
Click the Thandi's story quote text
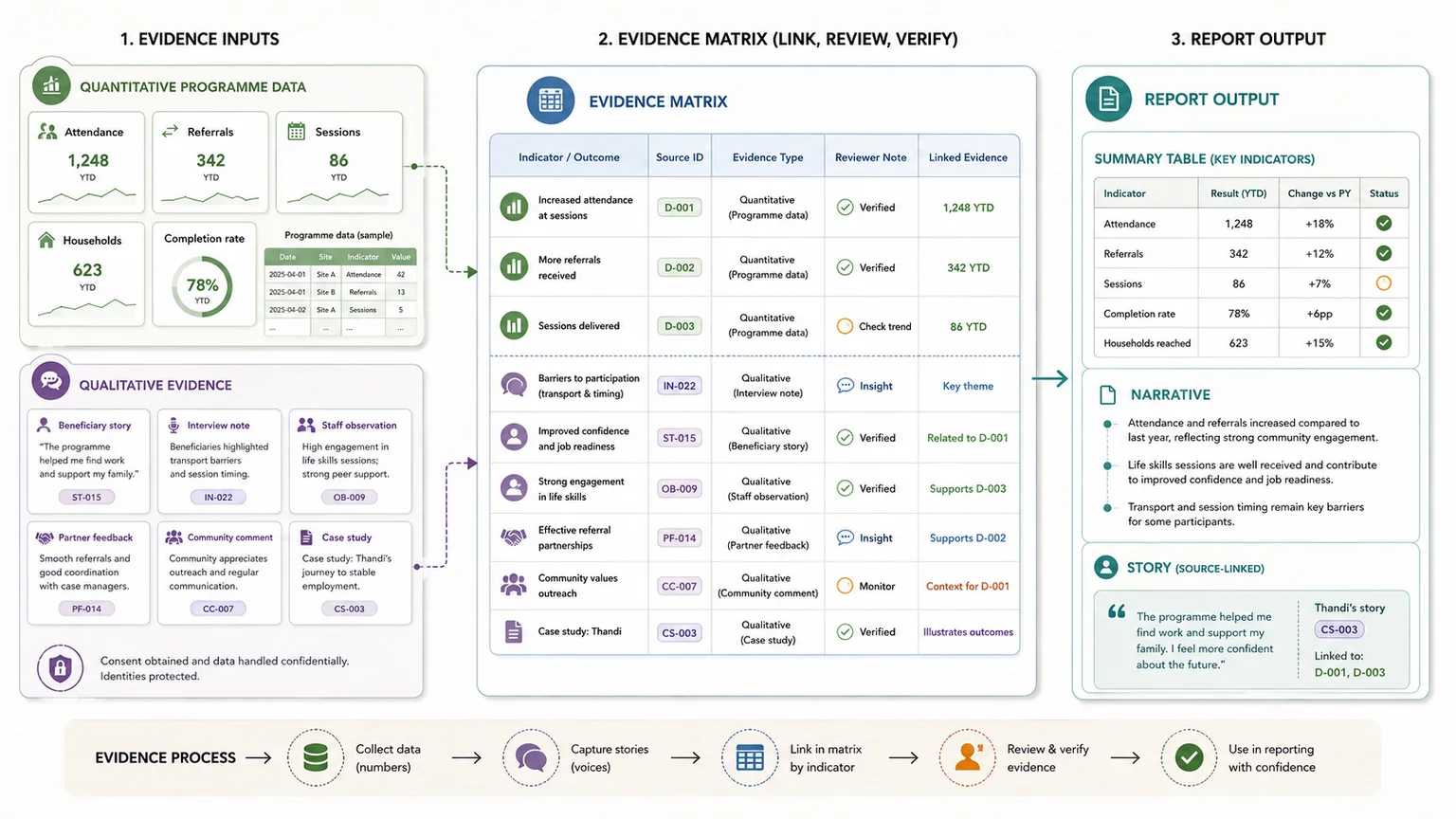pos(1204,641)
